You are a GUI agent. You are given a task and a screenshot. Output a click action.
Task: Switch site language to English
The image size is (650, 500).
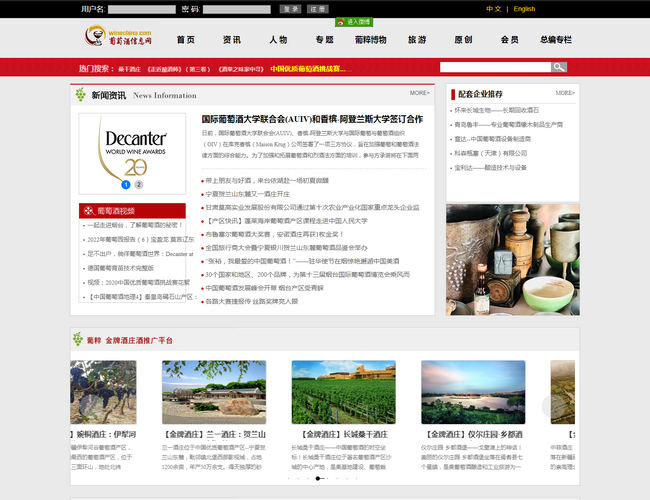[x=524, y=9]
